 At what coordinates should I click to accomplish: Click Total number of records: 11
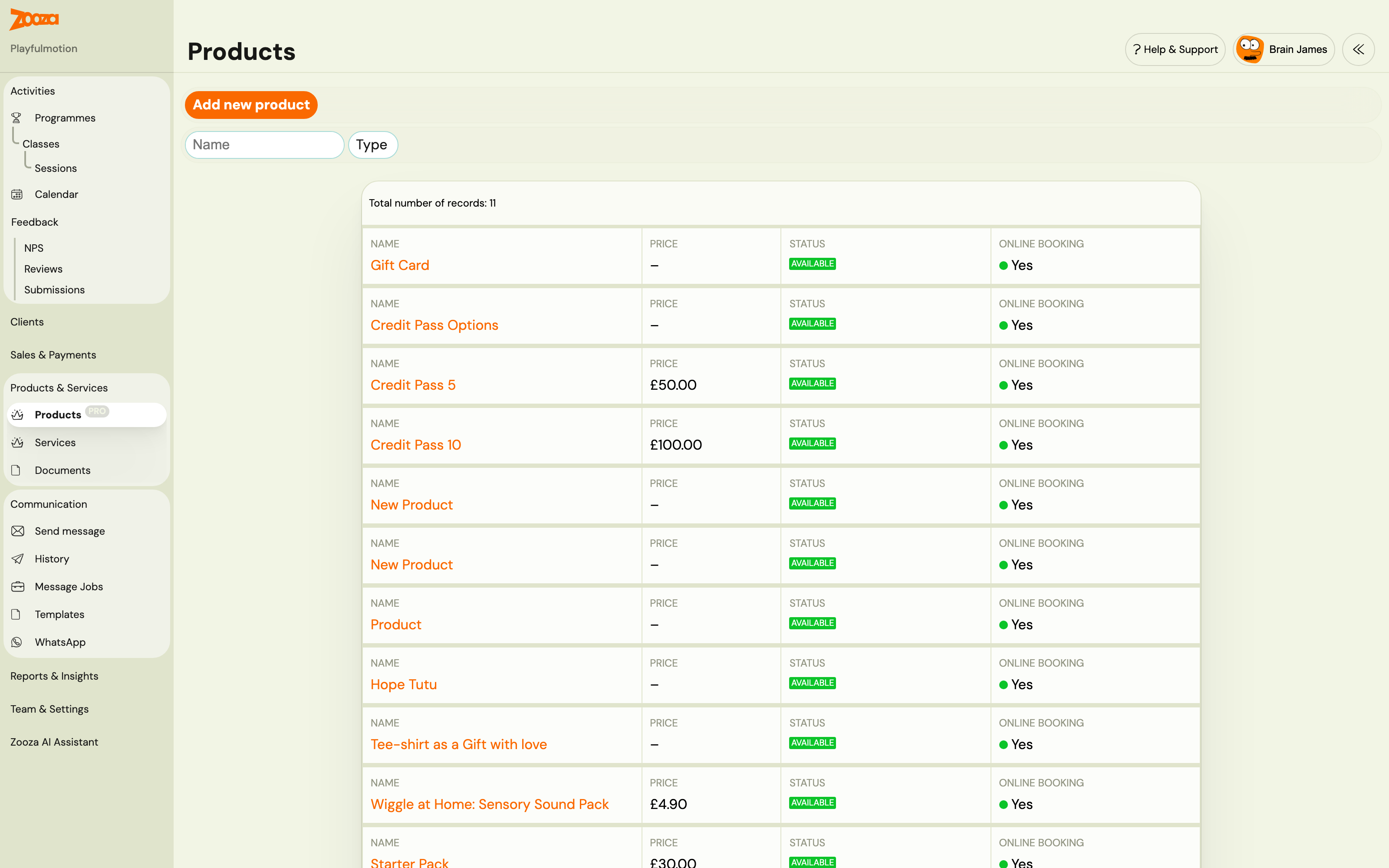(432, 203)
